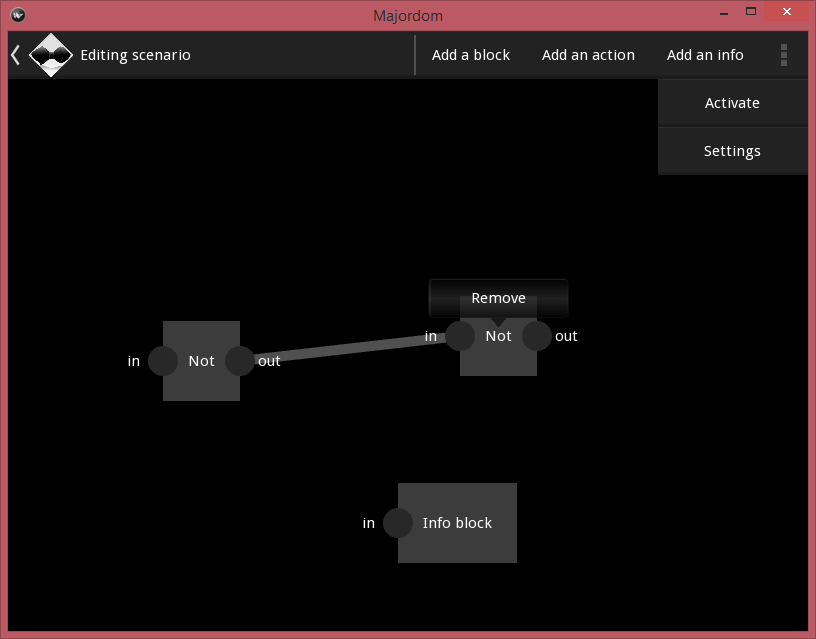Click the Majordom diamond logo icon
This screenshot has width=816, height=639.
point(50,55)
